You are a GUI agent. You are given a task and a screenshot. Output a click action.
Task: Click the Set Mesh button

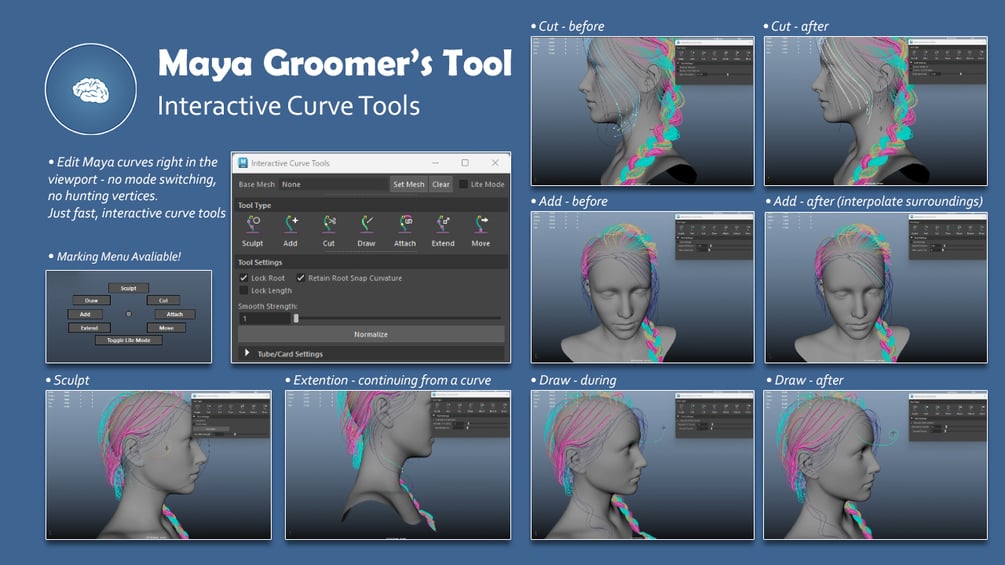408,184
